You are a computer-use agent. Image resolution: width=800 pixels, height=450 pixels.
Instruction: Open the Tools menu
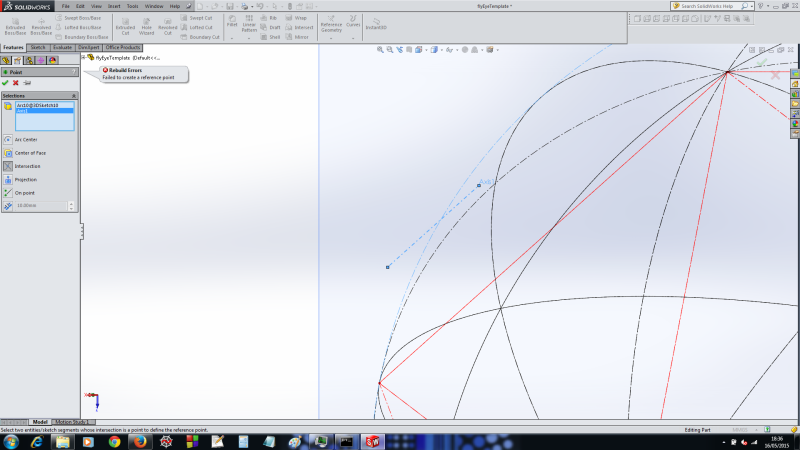click(x=132, y=6)
